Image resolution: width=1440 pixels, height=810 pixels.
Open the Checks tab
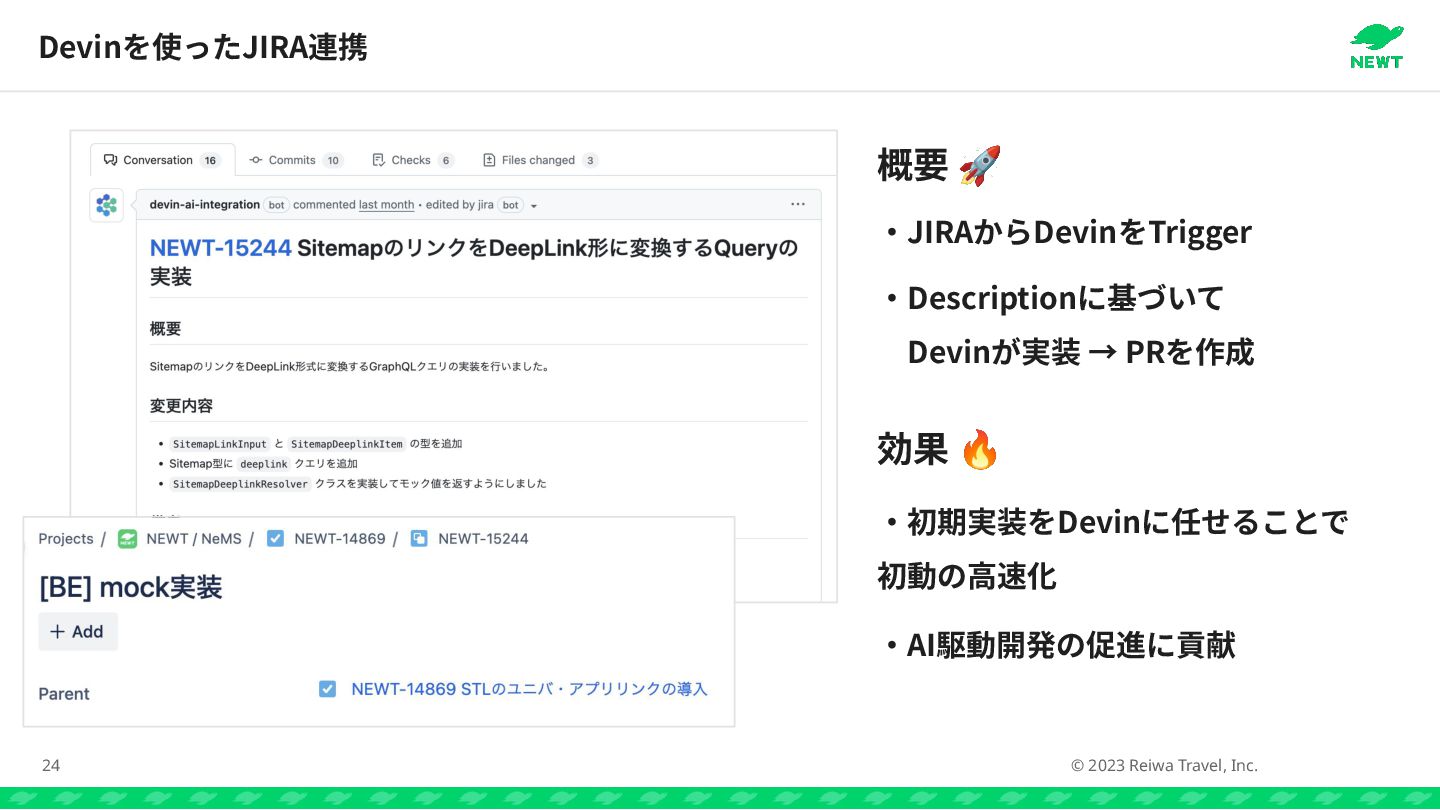[x=413, y=160]
